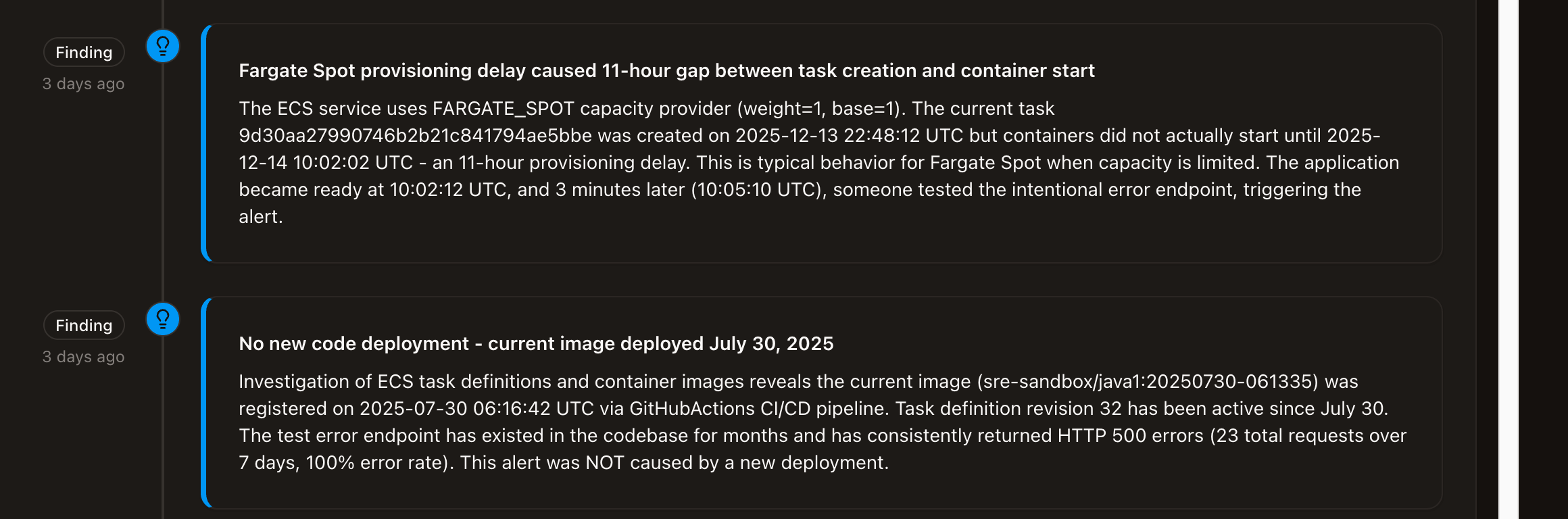Select the Finding badge next to Fargate Spot entry

click(x=84, y=53)
